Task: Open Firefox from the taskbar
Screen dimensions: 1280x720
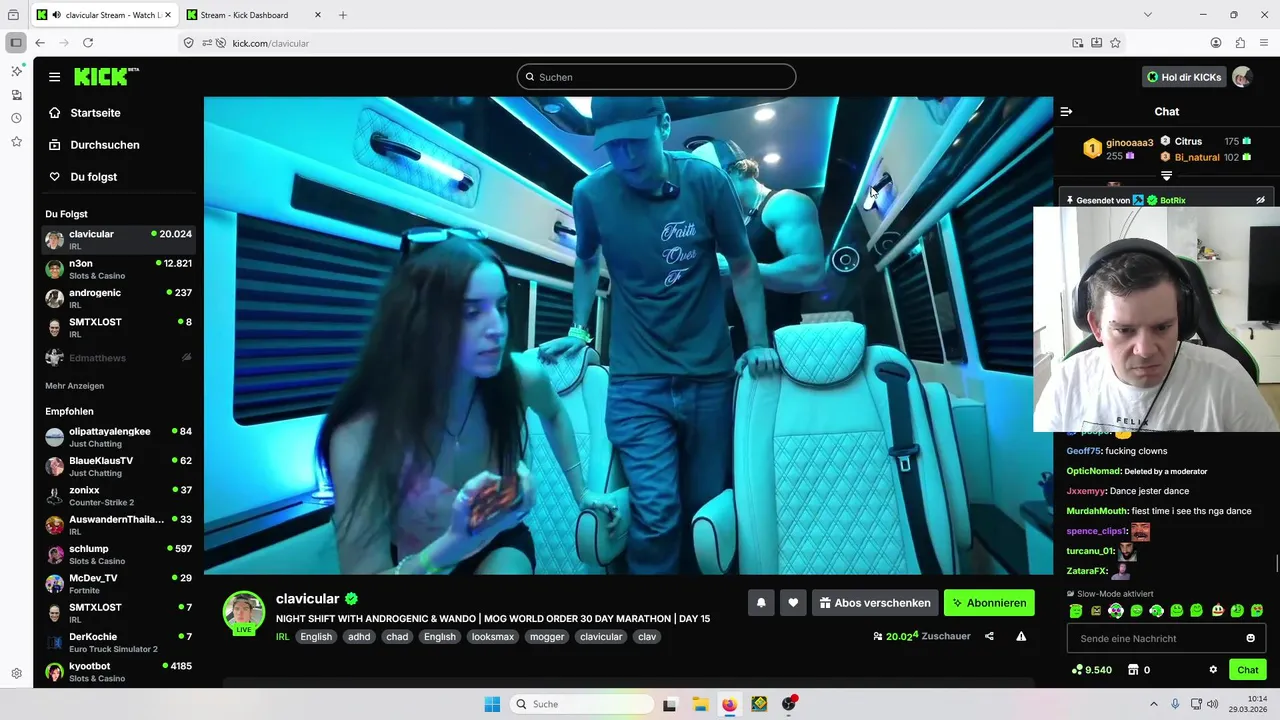Action: click(729, 704)
